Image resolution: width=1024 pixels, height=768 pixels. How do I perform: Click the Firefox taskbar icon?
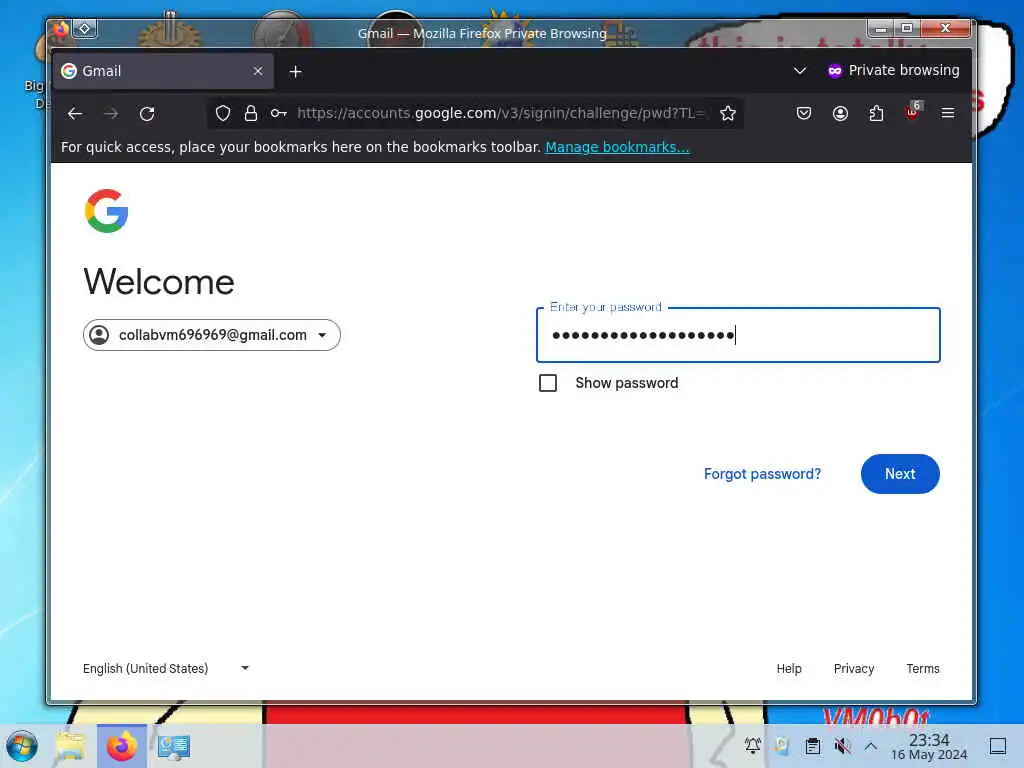tap(121, 746)
